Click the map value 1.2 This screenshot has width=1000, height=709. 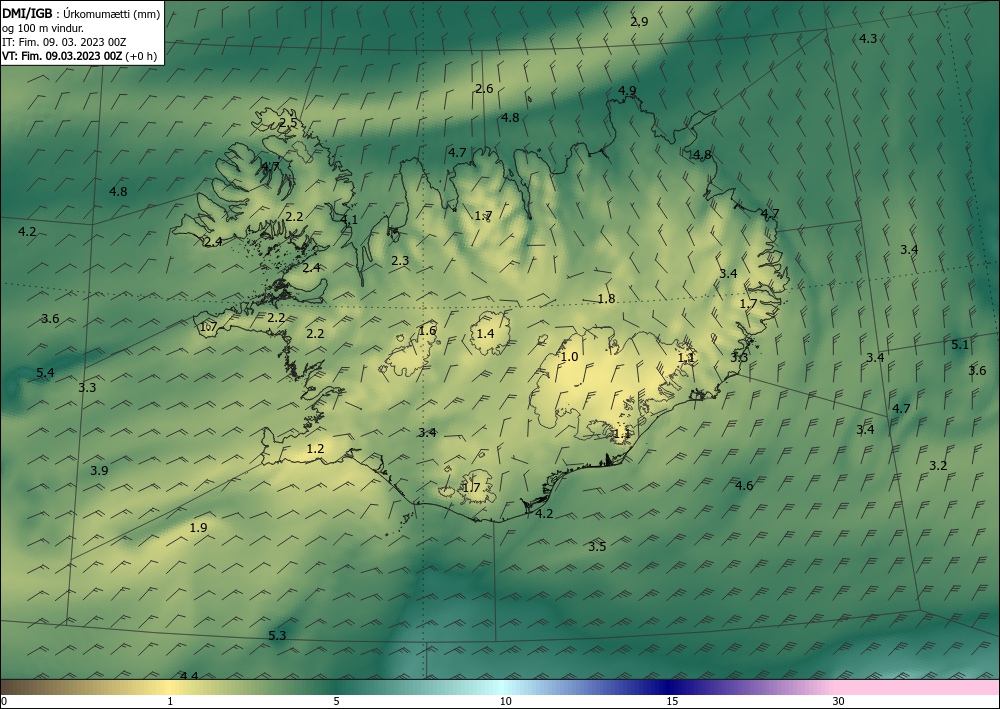[316, 449]
